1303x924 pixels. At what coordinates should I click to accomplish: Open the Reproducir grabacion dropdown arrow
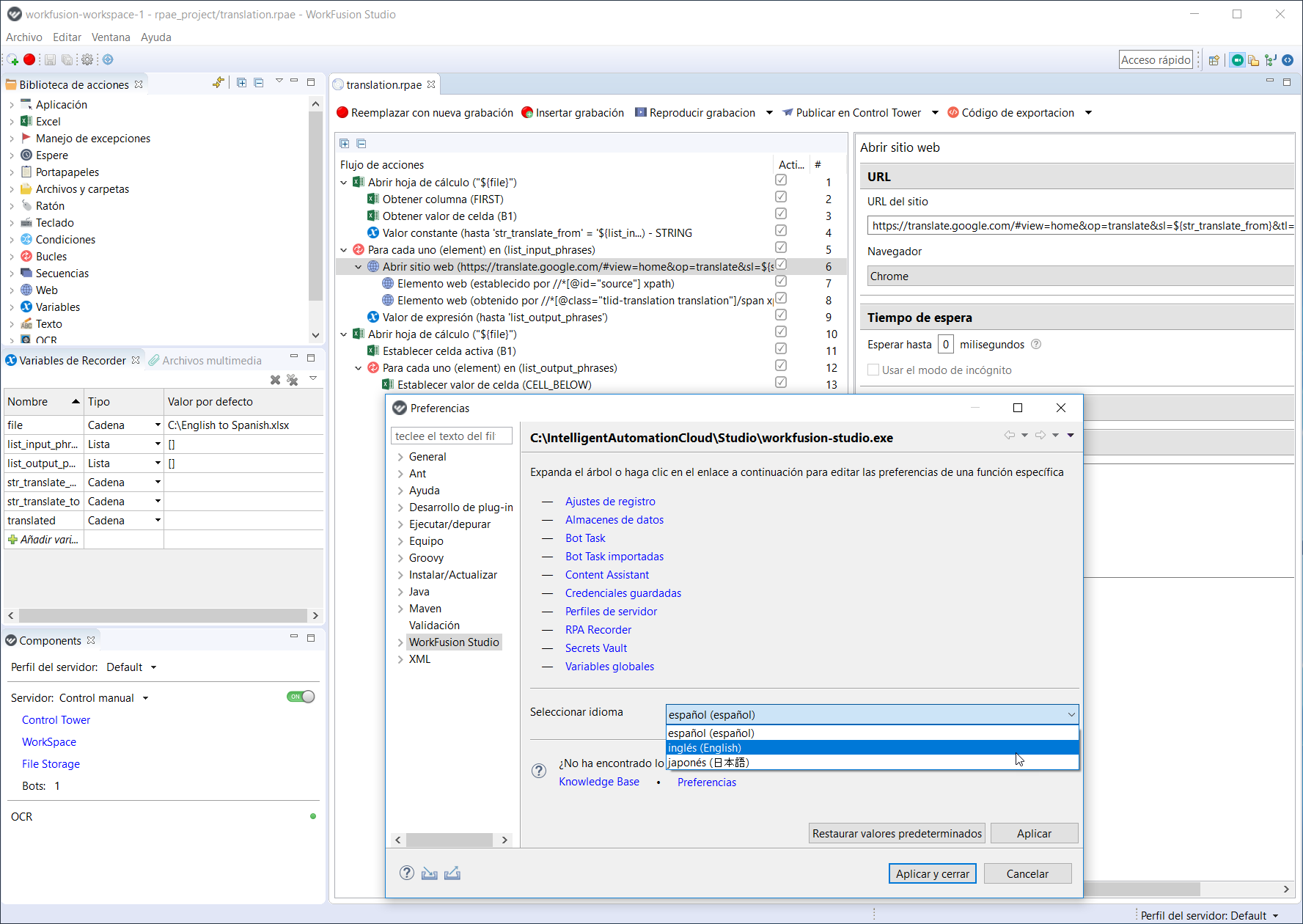point(769,113)
